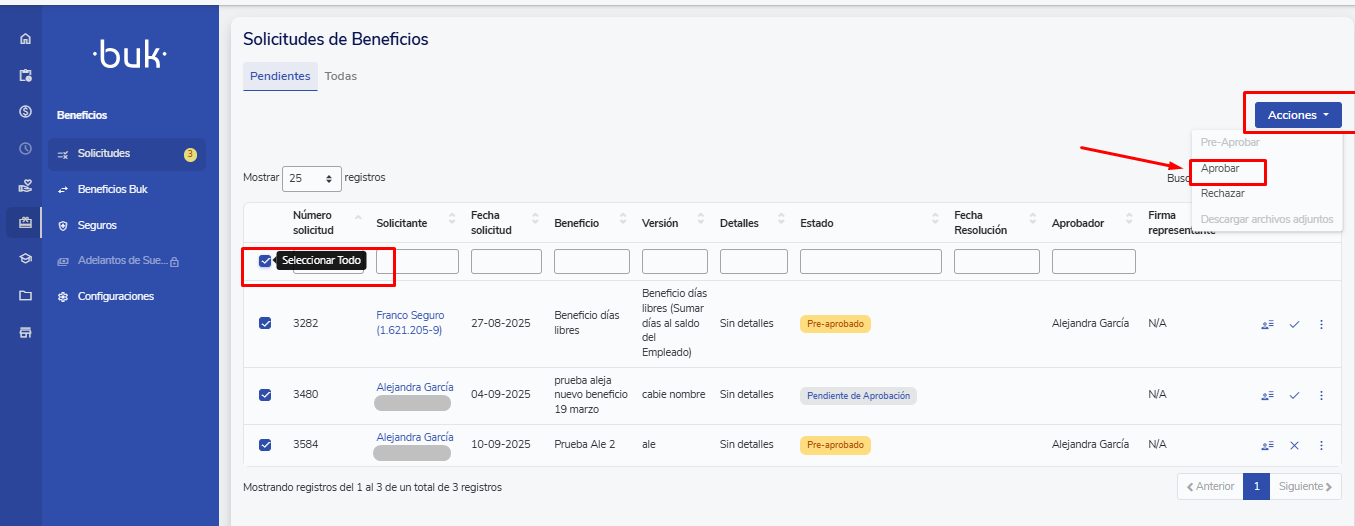Click the store icon at sidebar bottom

coord(25,332)
